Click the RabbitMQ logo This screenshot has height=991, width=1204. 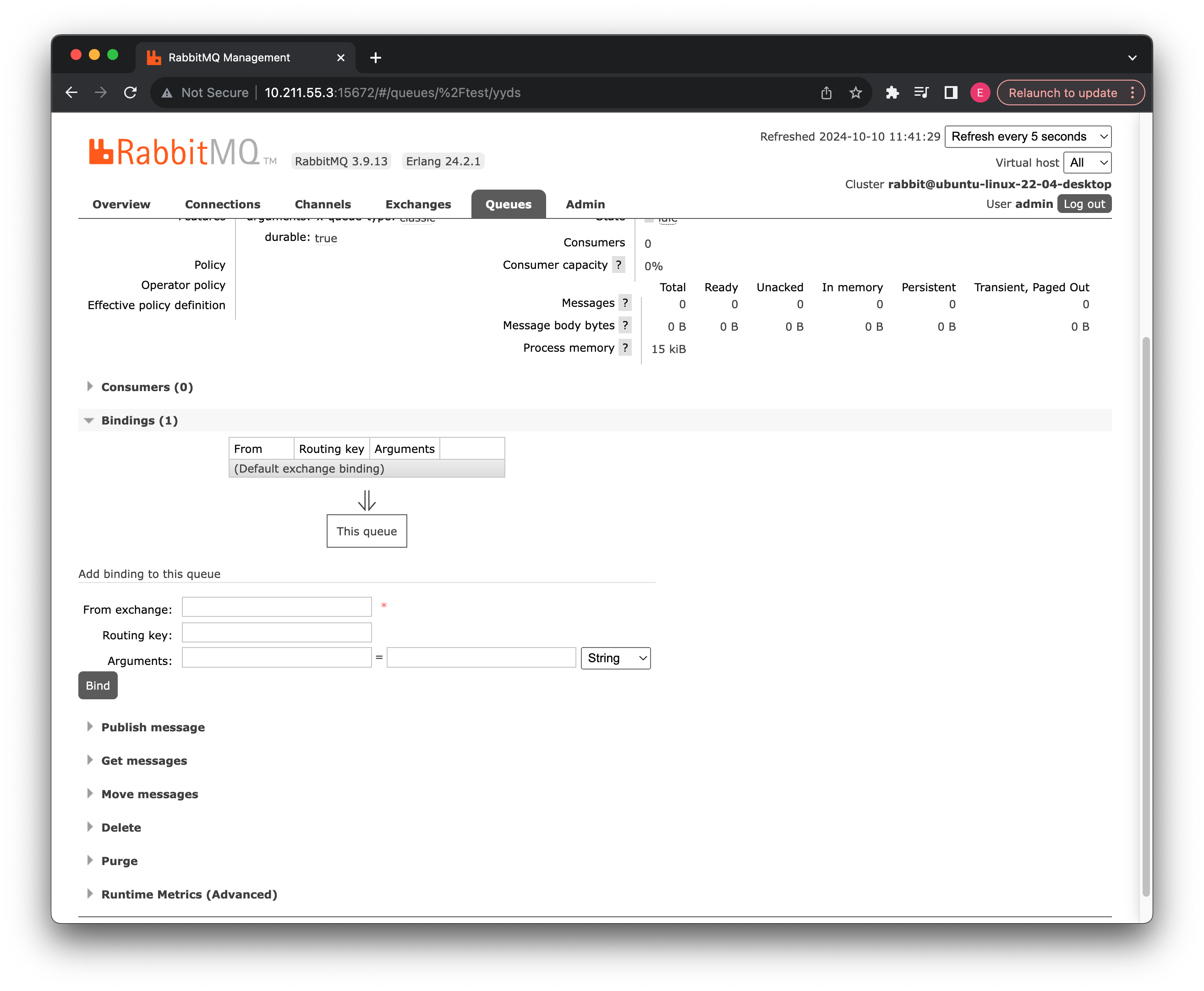(174, 152)
